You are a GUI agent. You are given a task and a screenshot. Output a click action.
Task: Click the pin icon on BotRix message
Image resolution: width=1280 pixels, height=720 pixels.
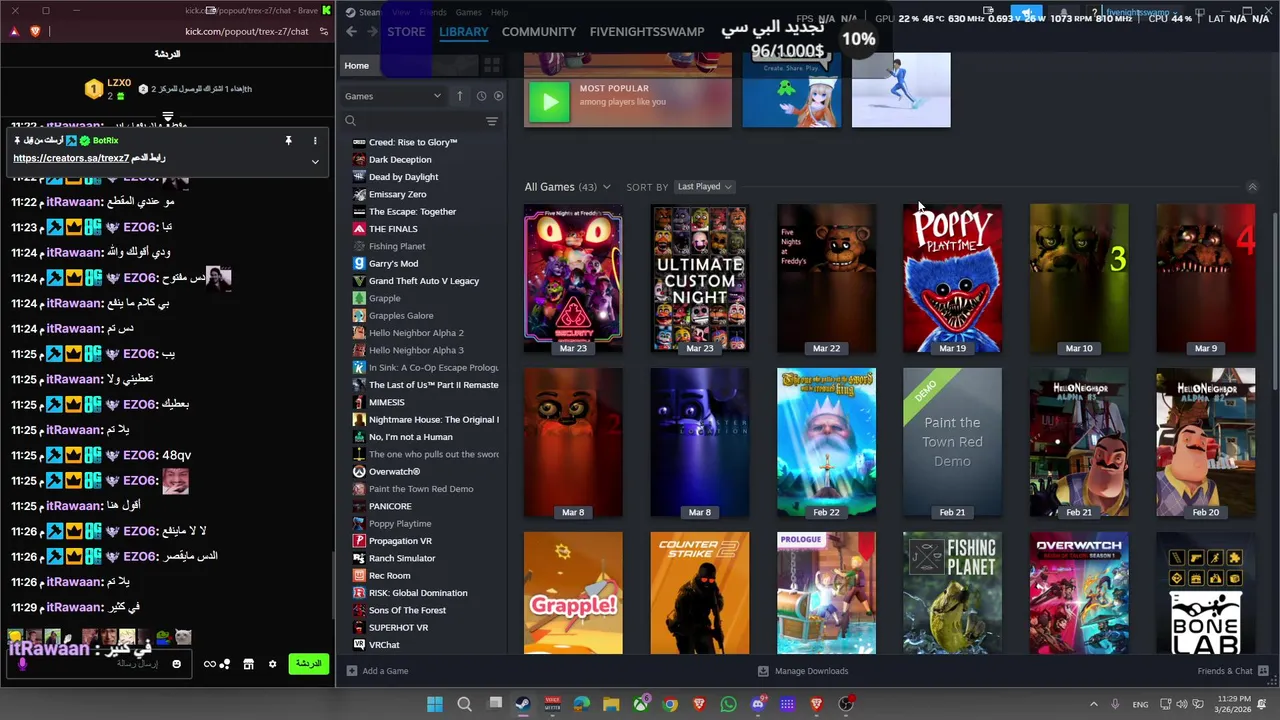pyautogui.click(x=288, y=141)
